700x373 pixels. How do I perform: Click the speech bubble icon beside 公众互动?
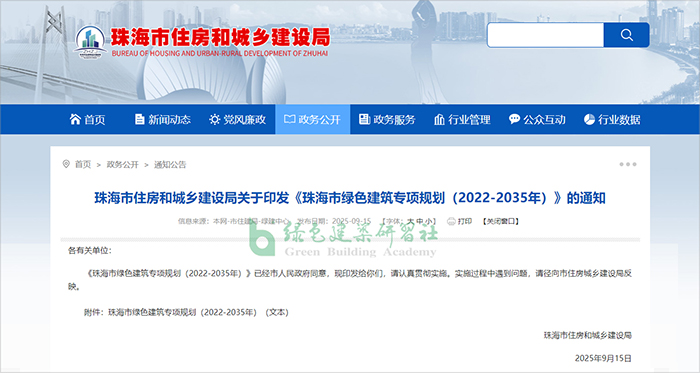click(x=514, y=119)
